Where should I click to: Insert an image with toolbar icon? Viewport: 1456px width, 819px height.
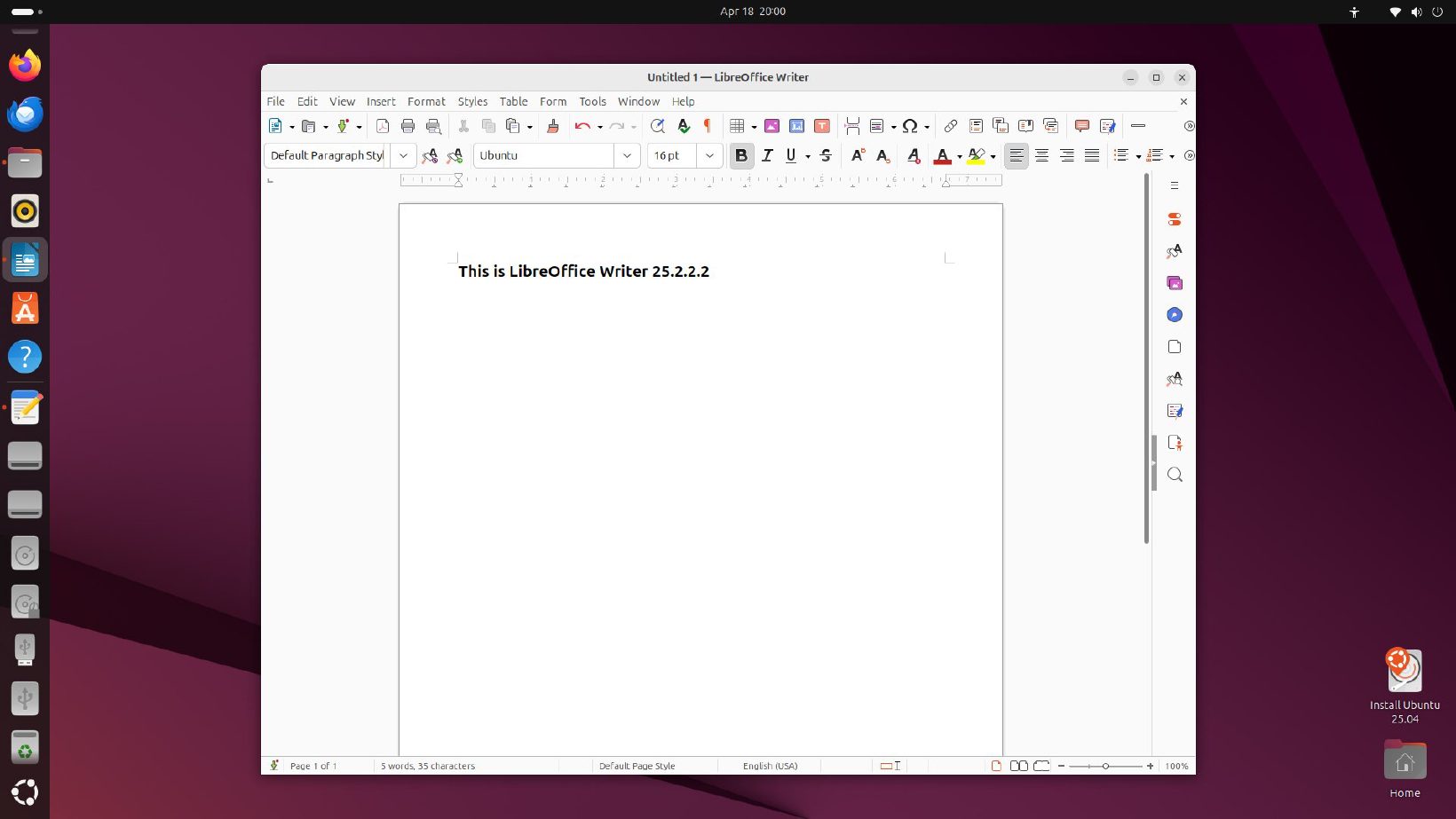coord(772,126)
